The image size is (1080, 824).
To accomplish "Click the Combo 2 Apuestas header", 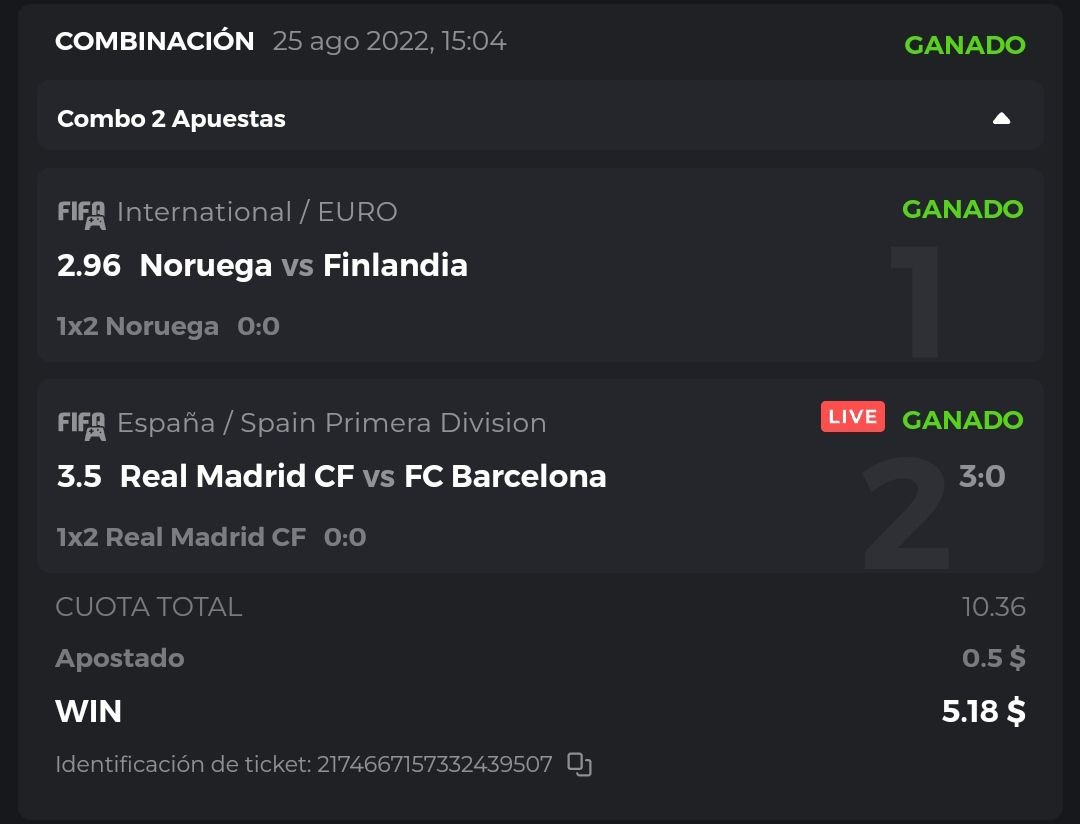I will click(171, 119).
